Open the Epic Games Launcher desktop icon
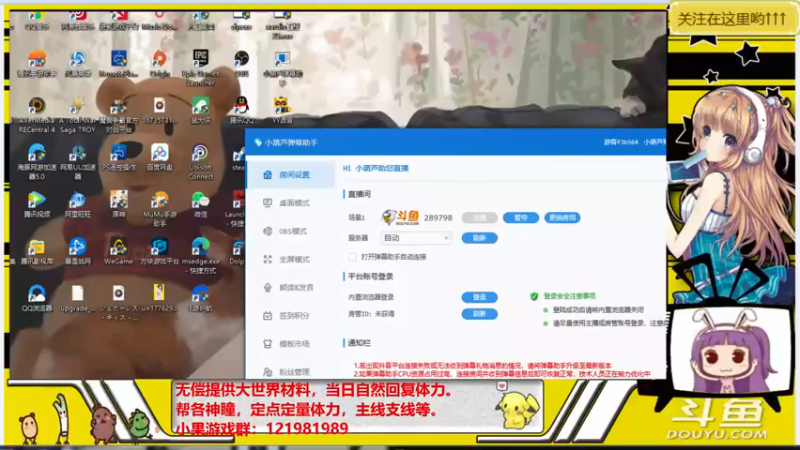800x450 pixels. coord(200,67)
